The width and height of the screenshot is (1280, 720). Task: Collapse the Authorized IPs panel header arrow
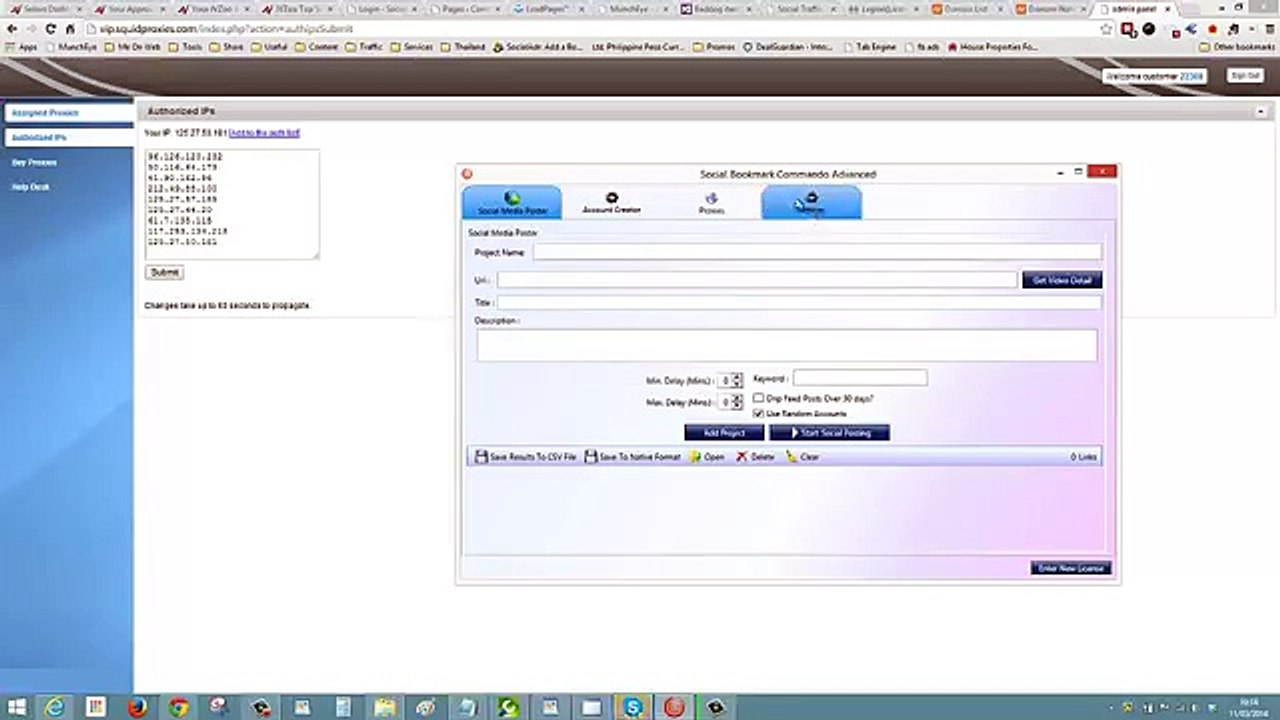[x=1261, y=111]
